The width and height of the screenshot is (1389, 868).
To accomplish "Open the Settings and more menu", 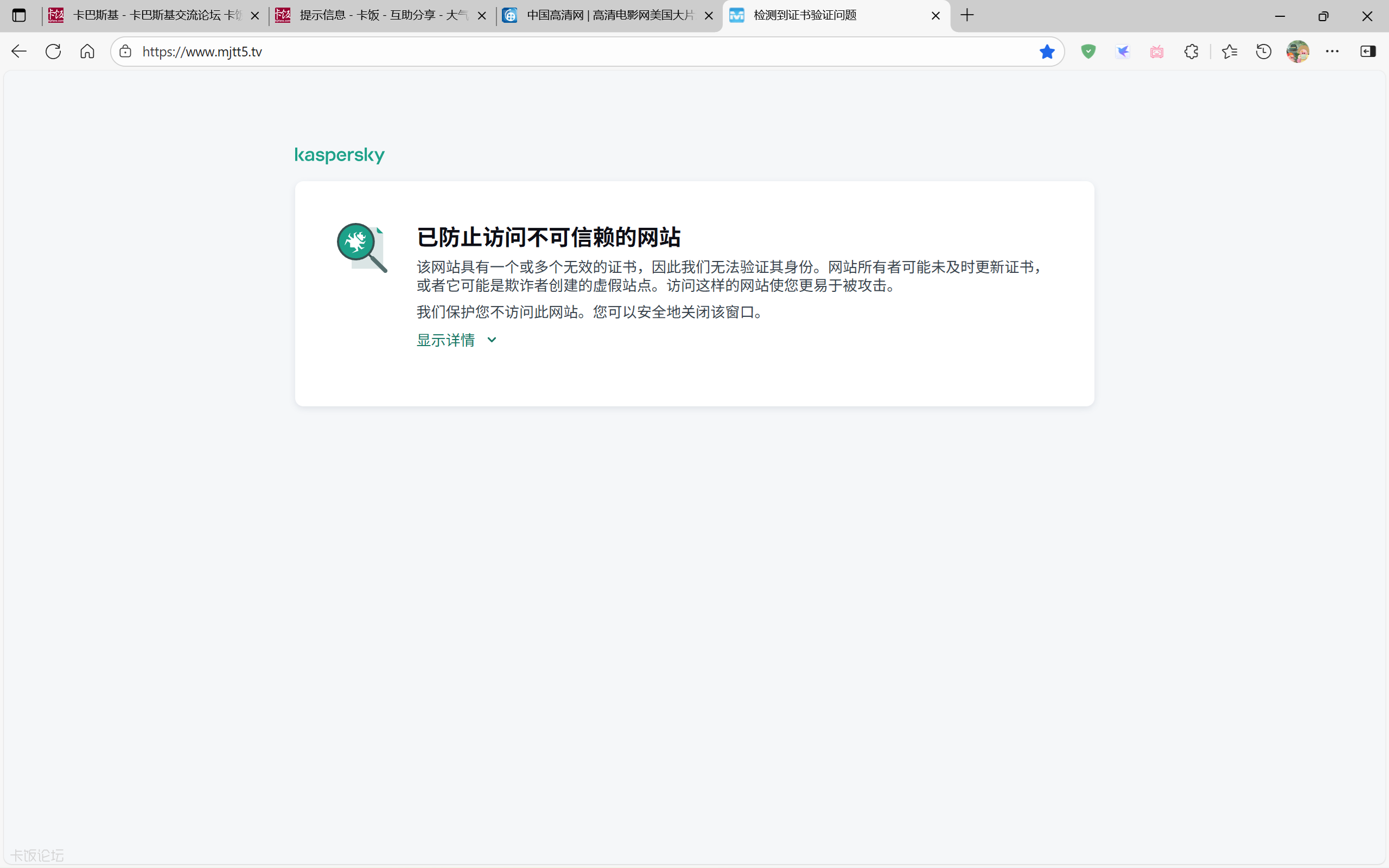I will click(x=1333, y=51).
